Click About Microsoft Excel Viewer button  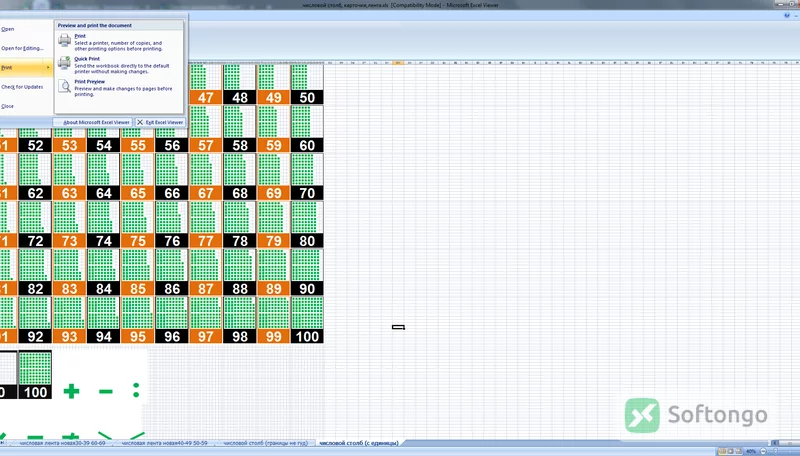[93, 122]
